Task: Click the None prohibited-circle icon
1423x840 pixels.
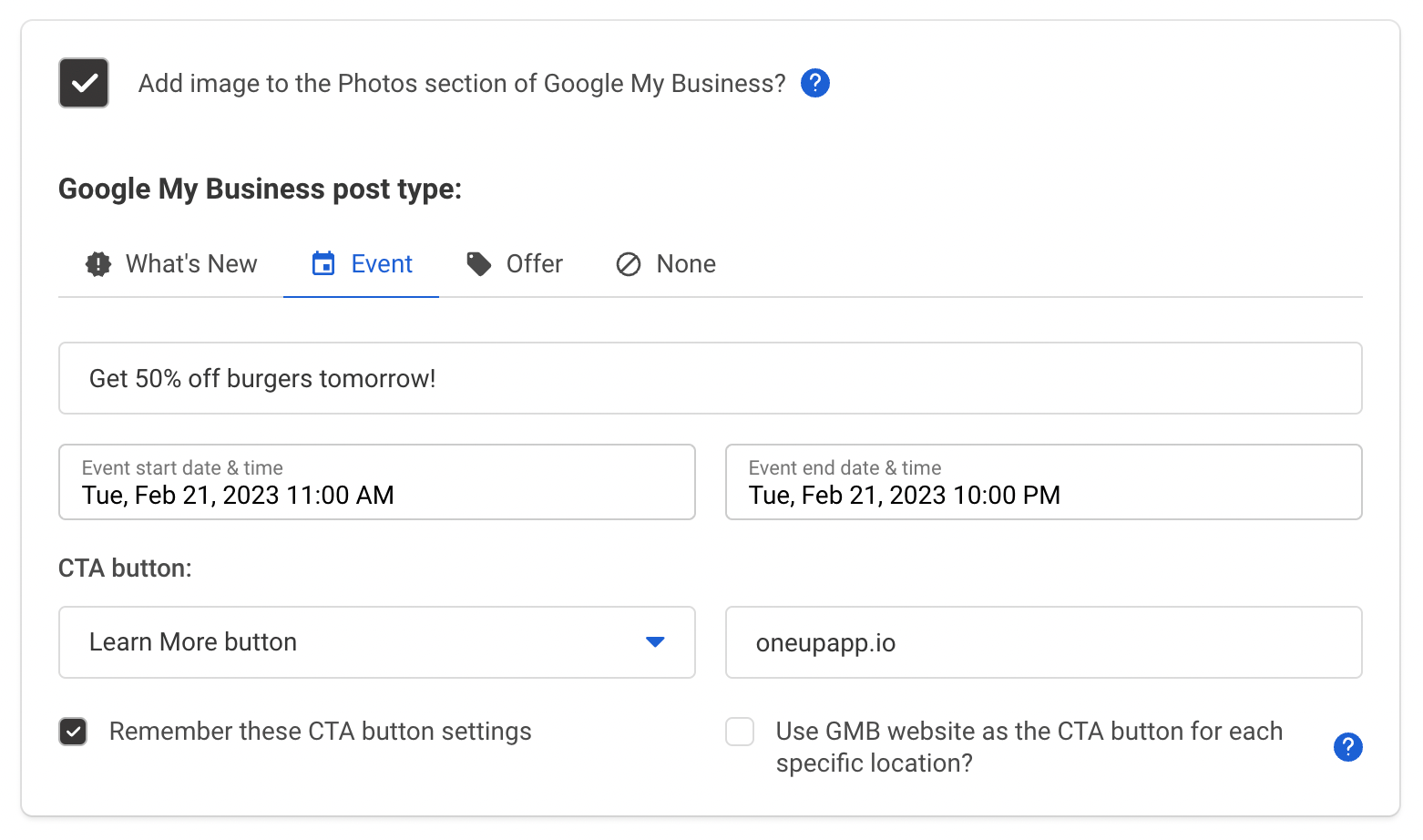Action: (x=629, y=264)
